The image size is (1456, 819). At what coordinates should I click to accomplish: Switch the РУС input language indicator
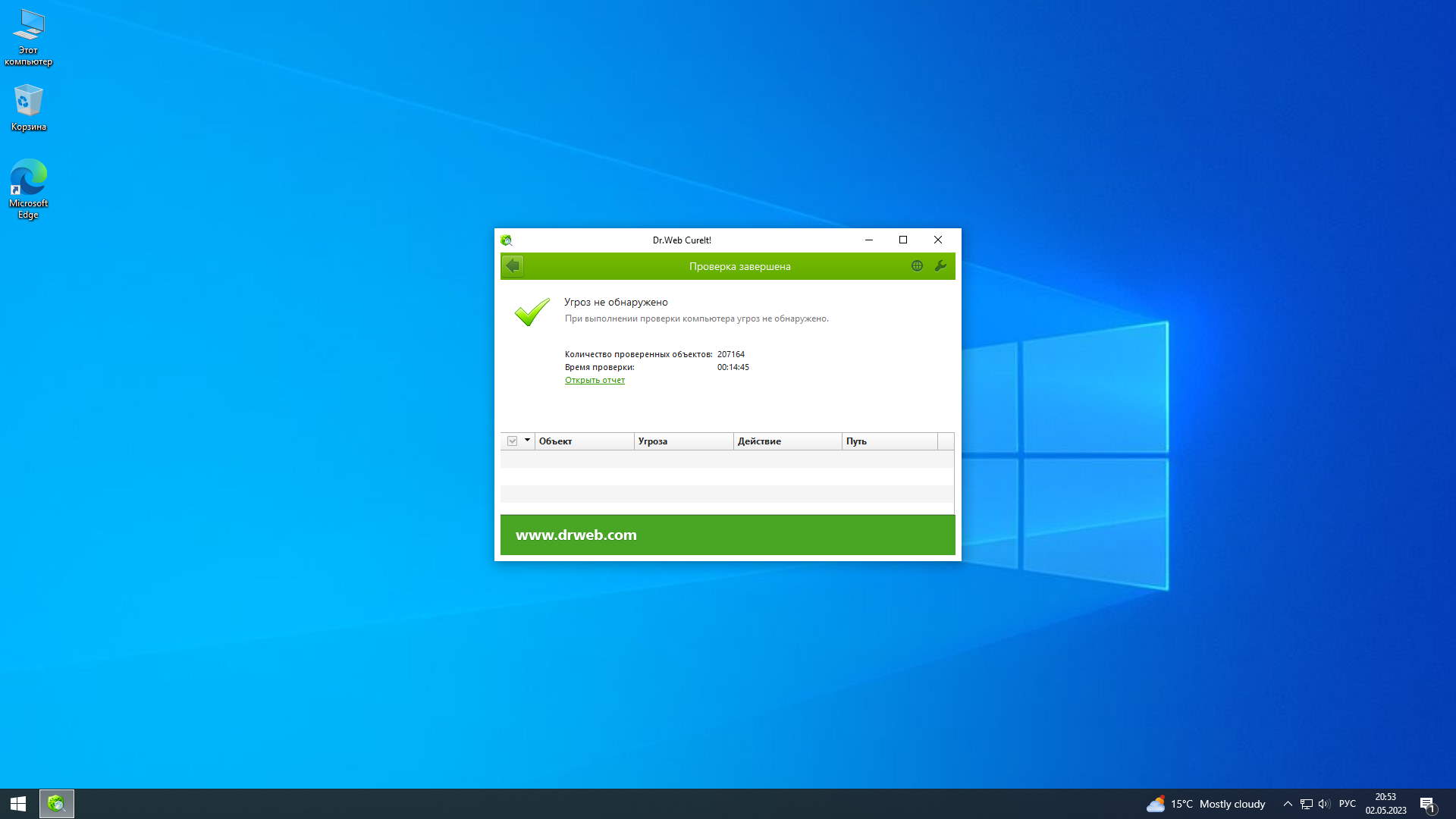click(1348, 804)
